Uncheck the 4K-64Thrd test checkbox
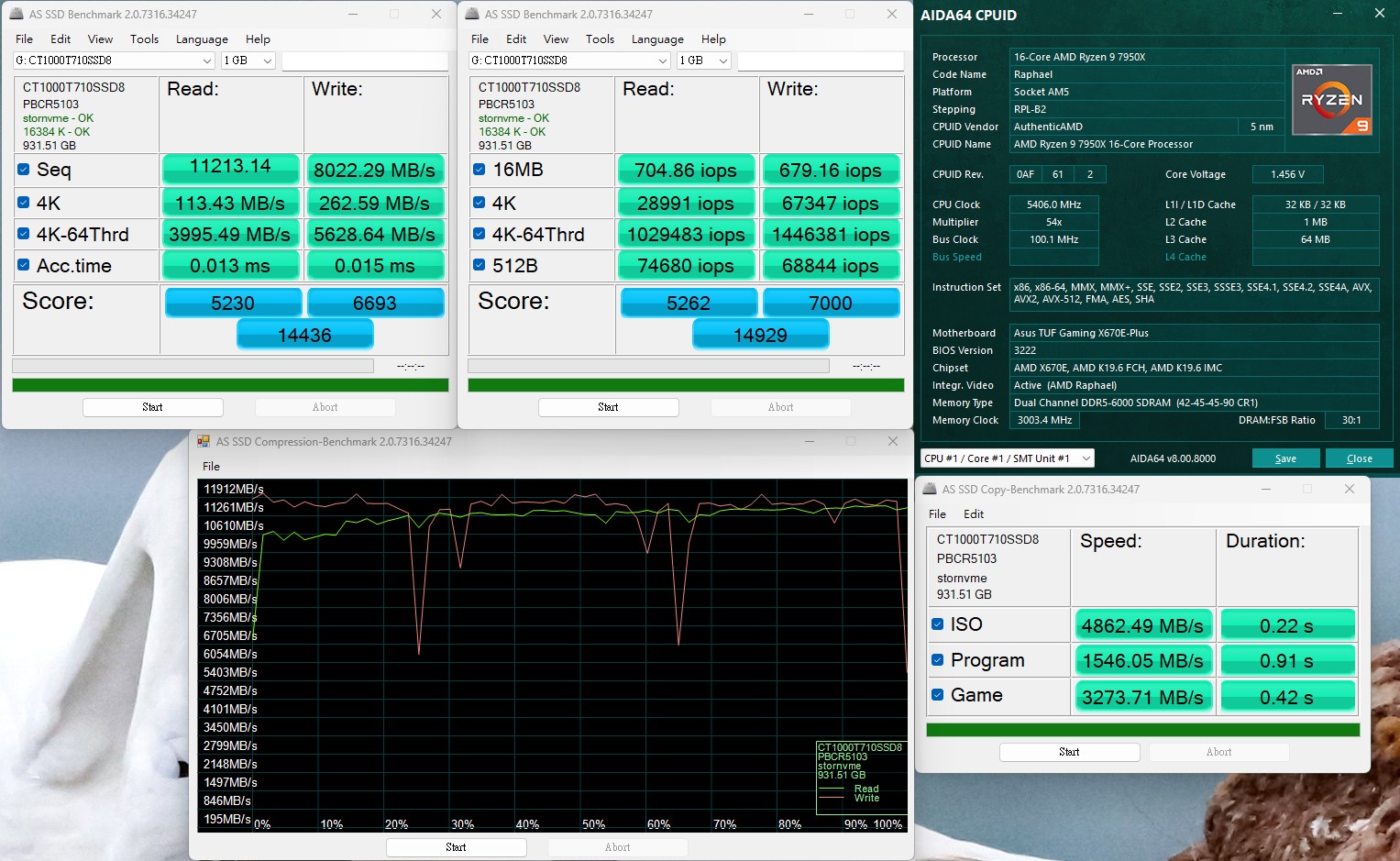Screen dimensions: 1400x861 coord(22,232)
